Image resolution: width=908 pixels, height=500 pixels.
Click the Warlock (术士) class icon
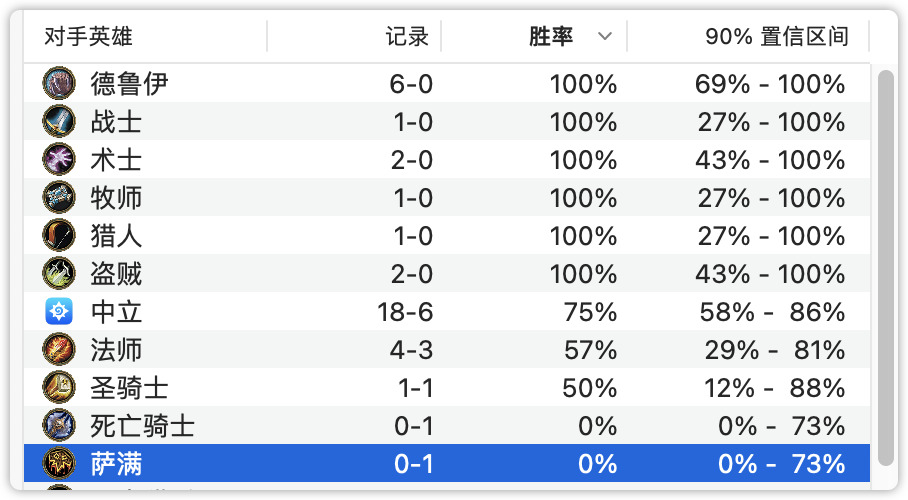click(x=59, y=159)
